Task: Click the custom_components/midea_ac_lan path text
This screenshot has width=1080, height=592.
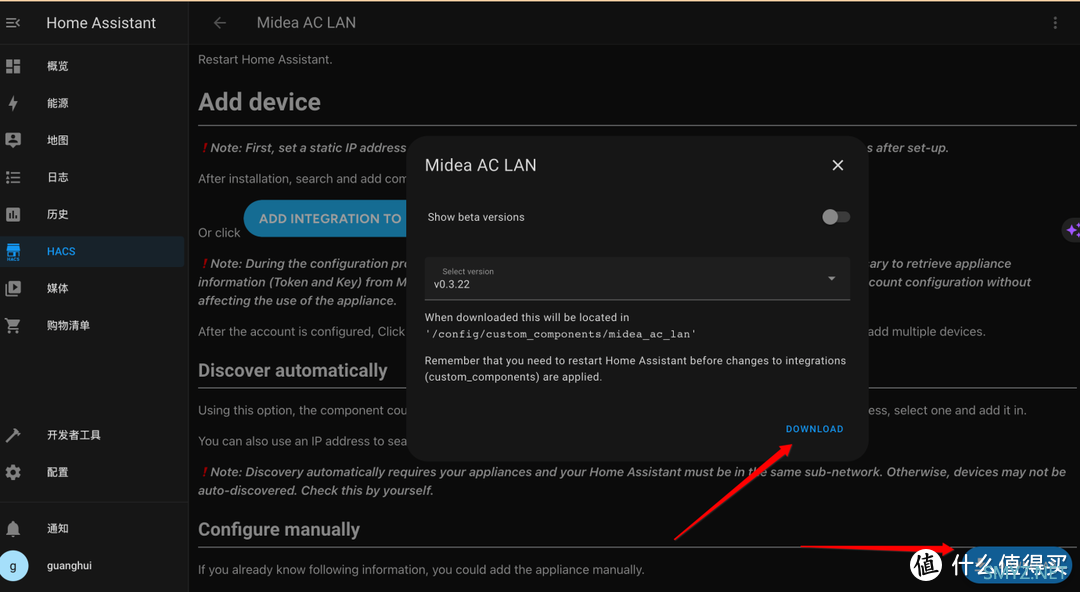Action: pyautogui.click(x=561, y=334)
